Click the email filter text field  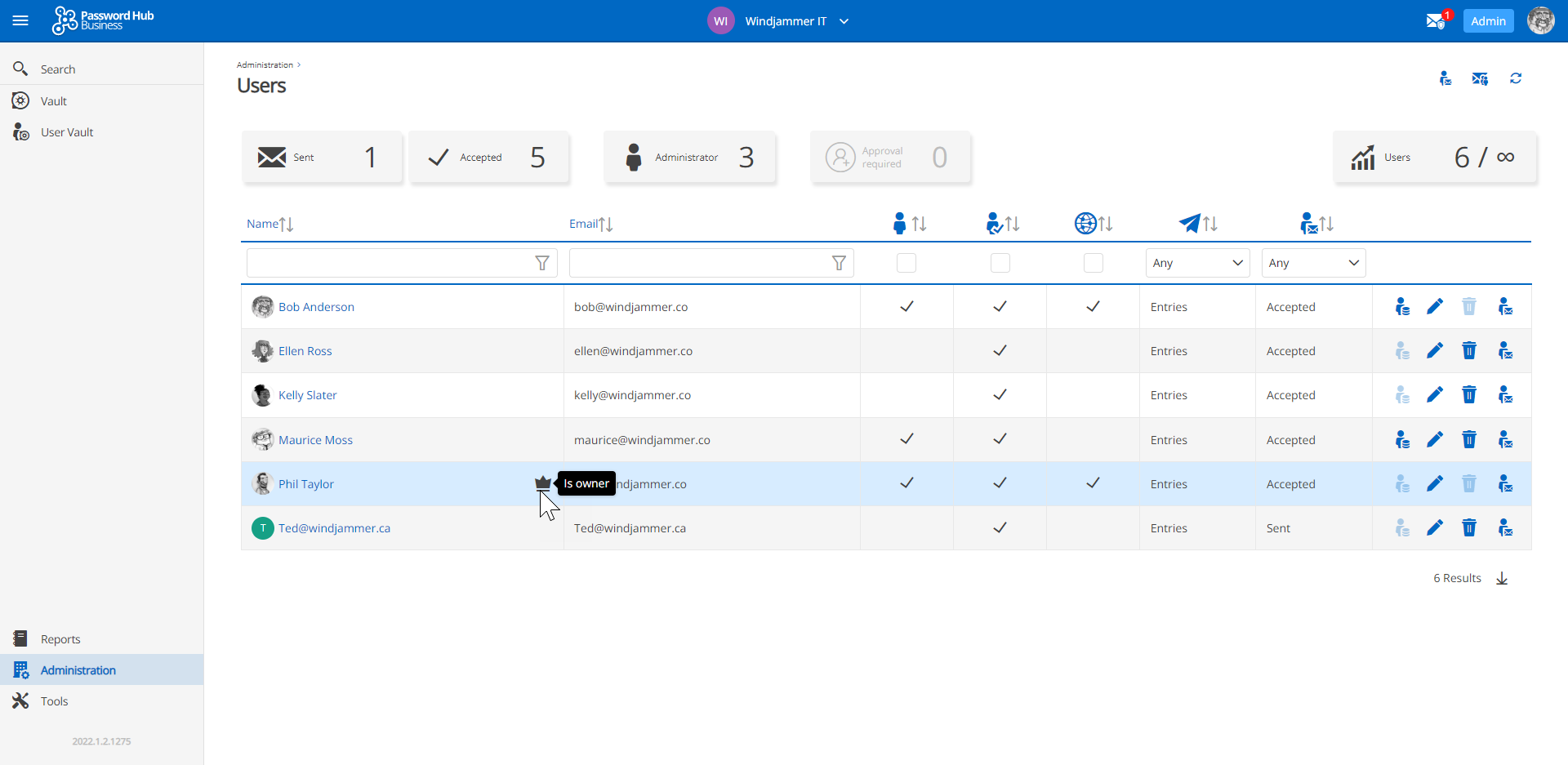coord(698,263)
